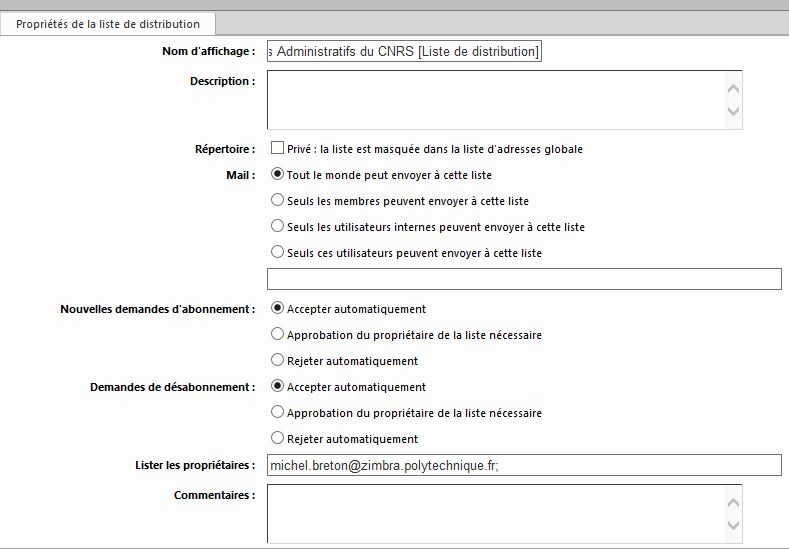This screenshot has height=550, width=789.
Task: Click Commentaires scrollbar down arrow
Action: 733,525
